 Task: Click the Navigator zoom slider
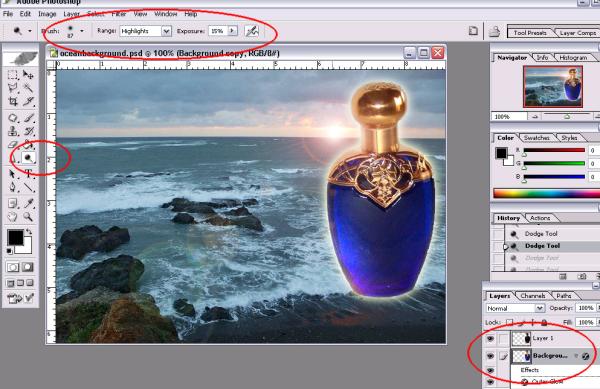(567, 116)
